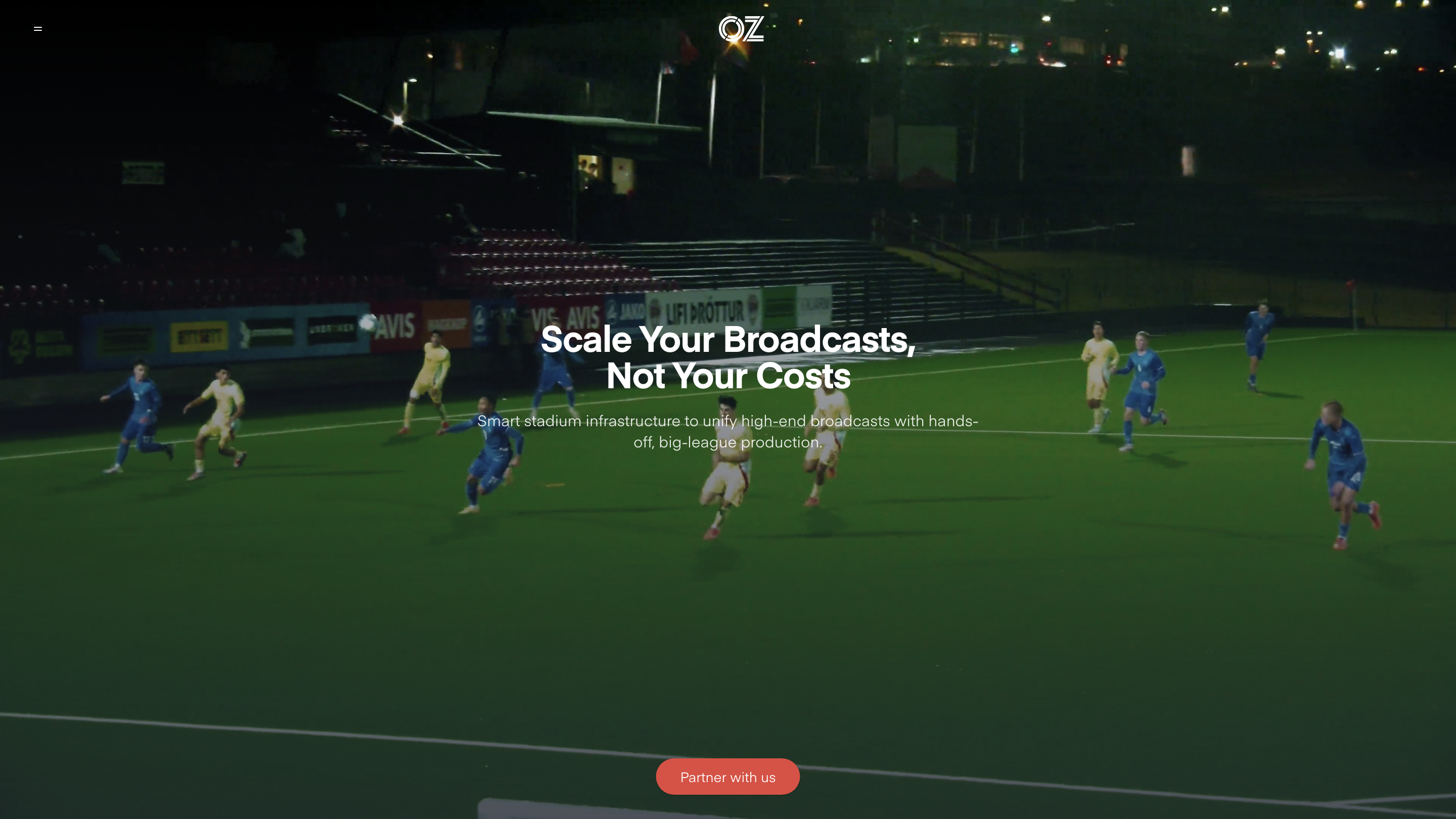This screenshot has width=1456, height=819.
Task: Click the soccer ball in the video
Action: (368, 322)
